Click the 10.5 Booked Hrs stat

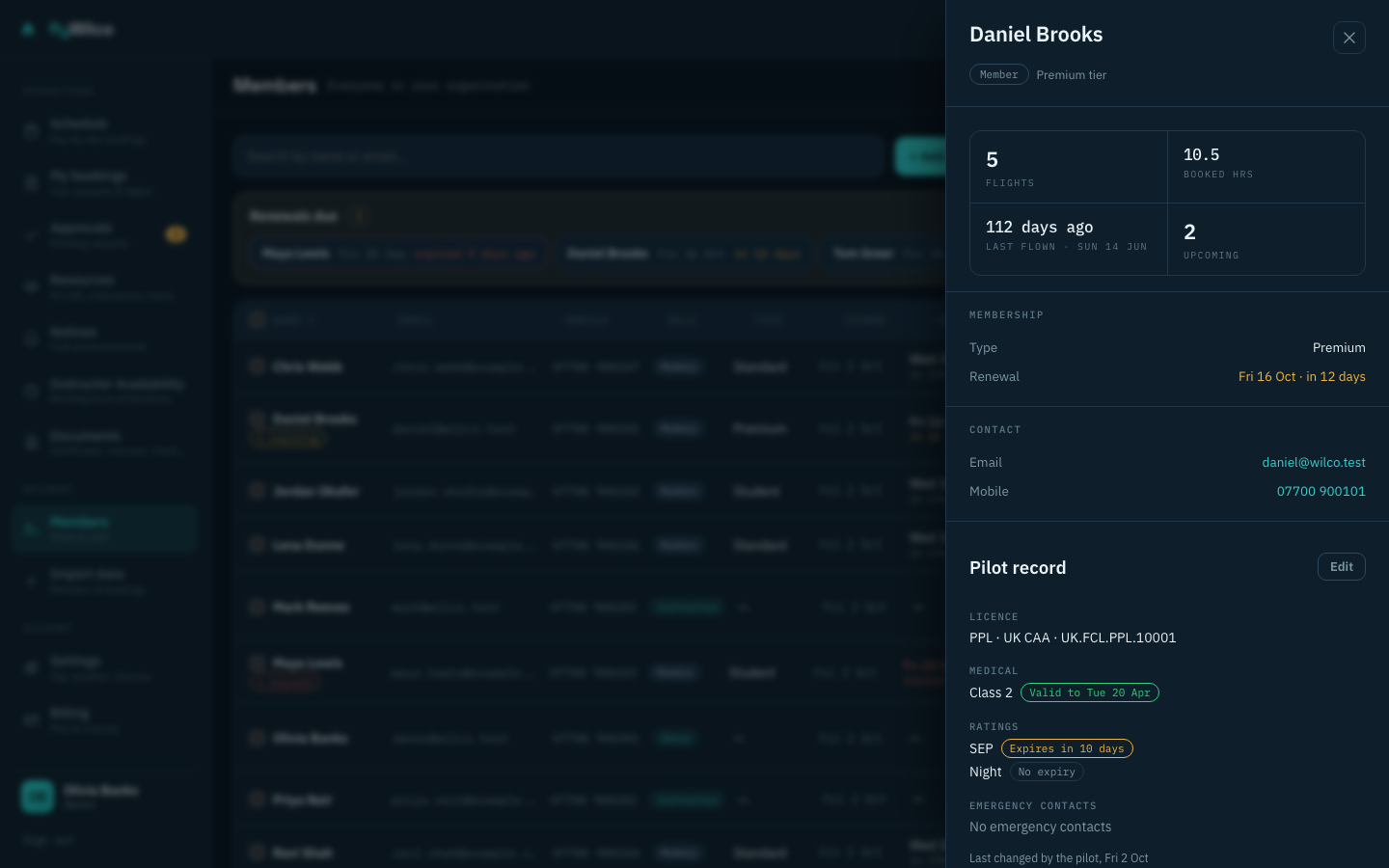pyautogui.click(x=1266, y=167)
